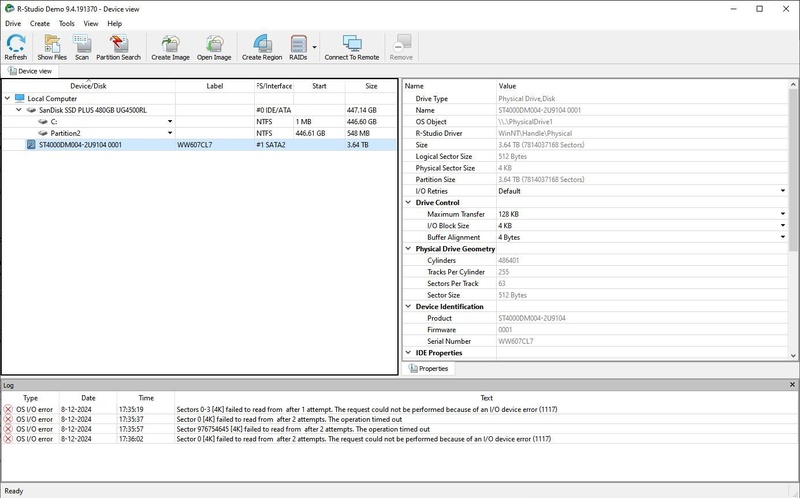Switch to the Device view tab
800x498 pixels.
tap(30, 71)
